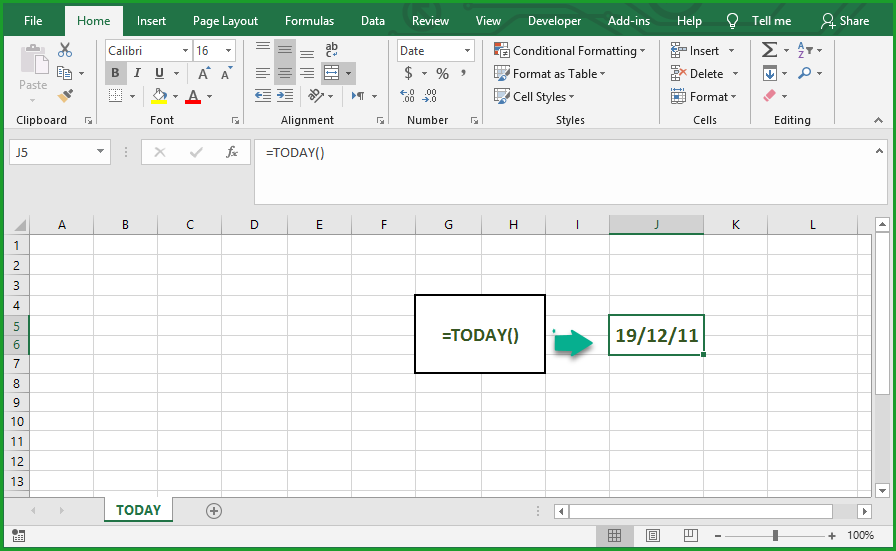Click the Clear eraser icon
The image size is (896, 551).
770,96
